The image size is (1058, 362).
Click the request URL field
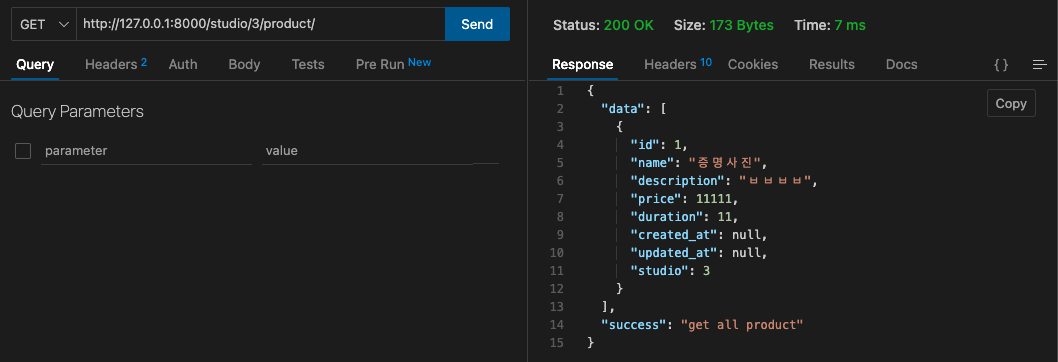tap(261, 24)
